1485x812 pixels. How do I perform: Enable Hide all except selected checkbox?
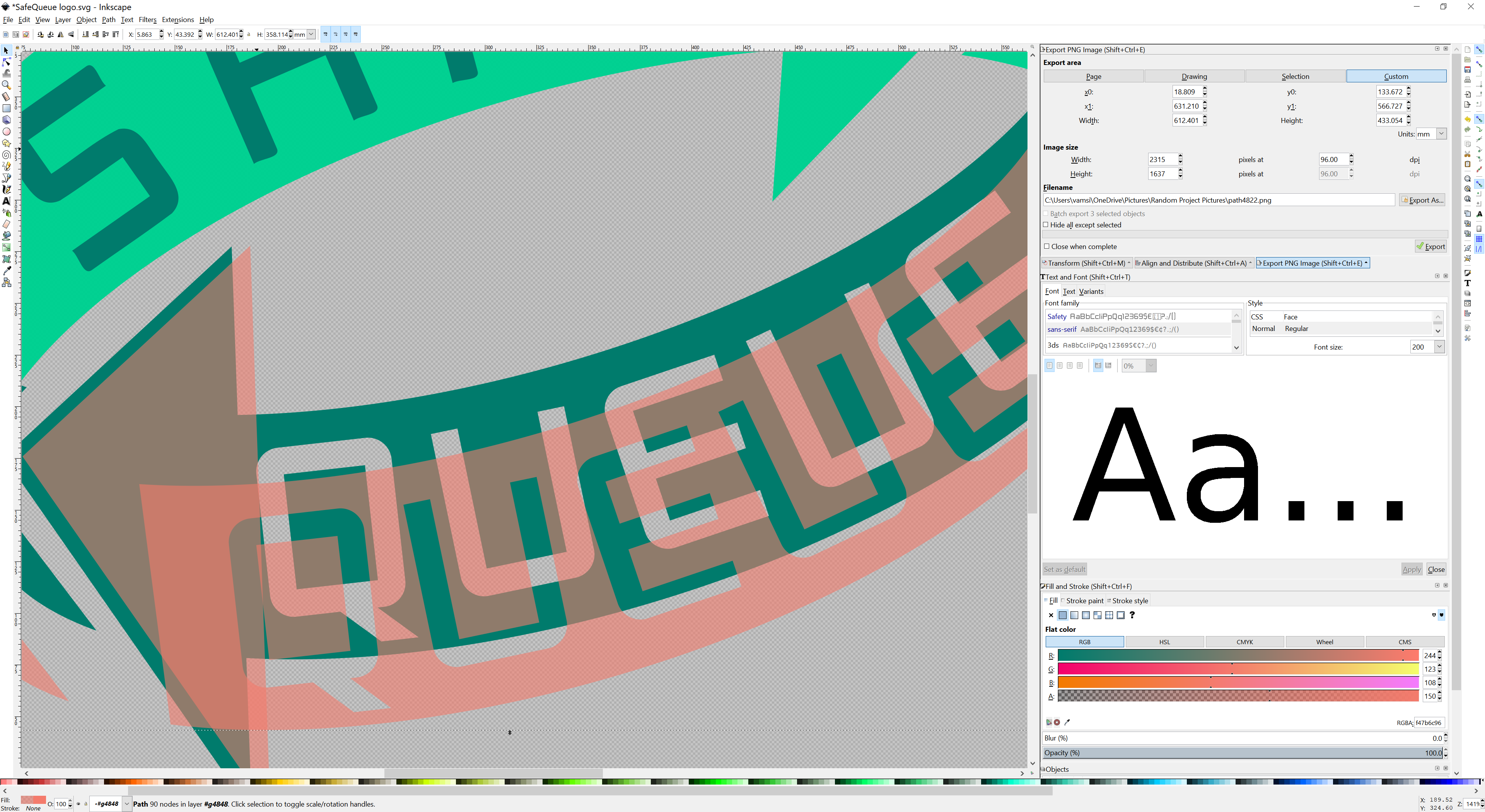tap(1046, 225)
